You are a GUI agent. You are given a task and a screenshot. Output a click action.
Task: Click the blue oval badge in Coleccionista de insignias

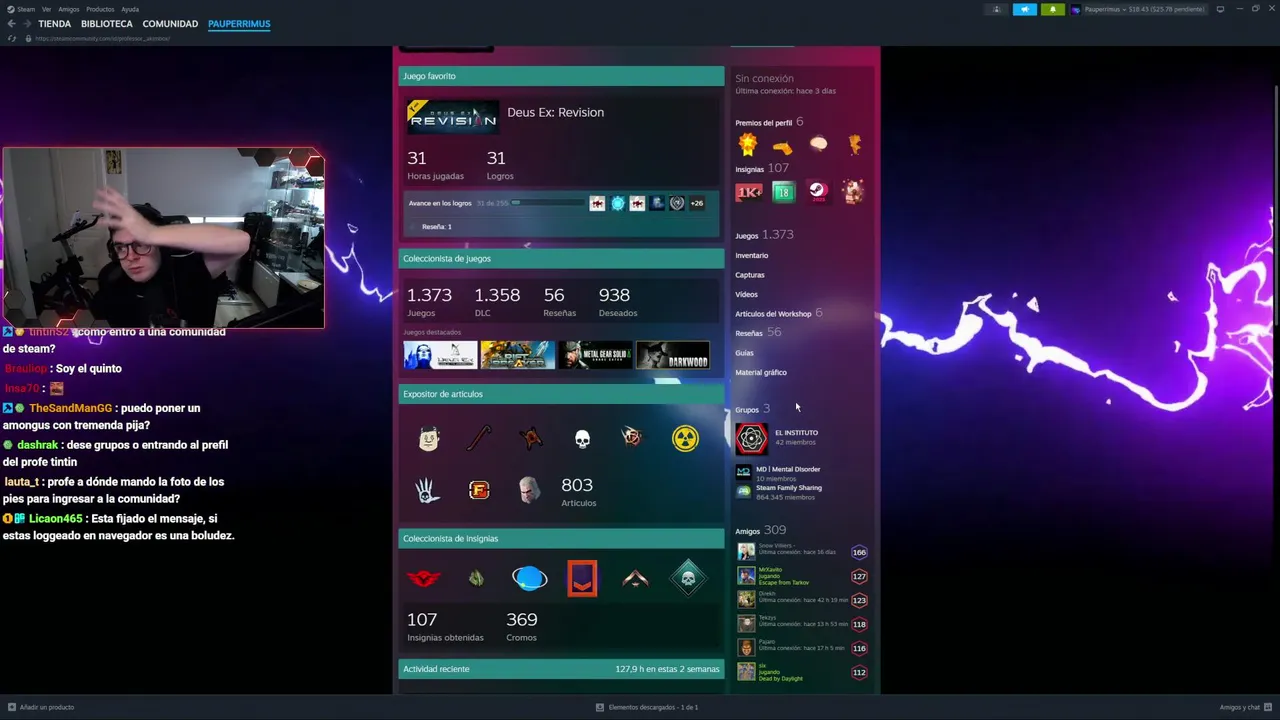pyautogui.click(x=530, y=578)
